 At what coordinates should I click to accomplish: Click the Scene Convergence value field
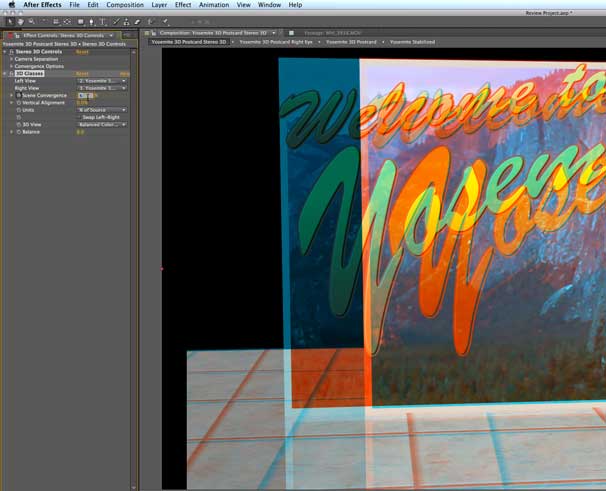(x=85, y=95)
